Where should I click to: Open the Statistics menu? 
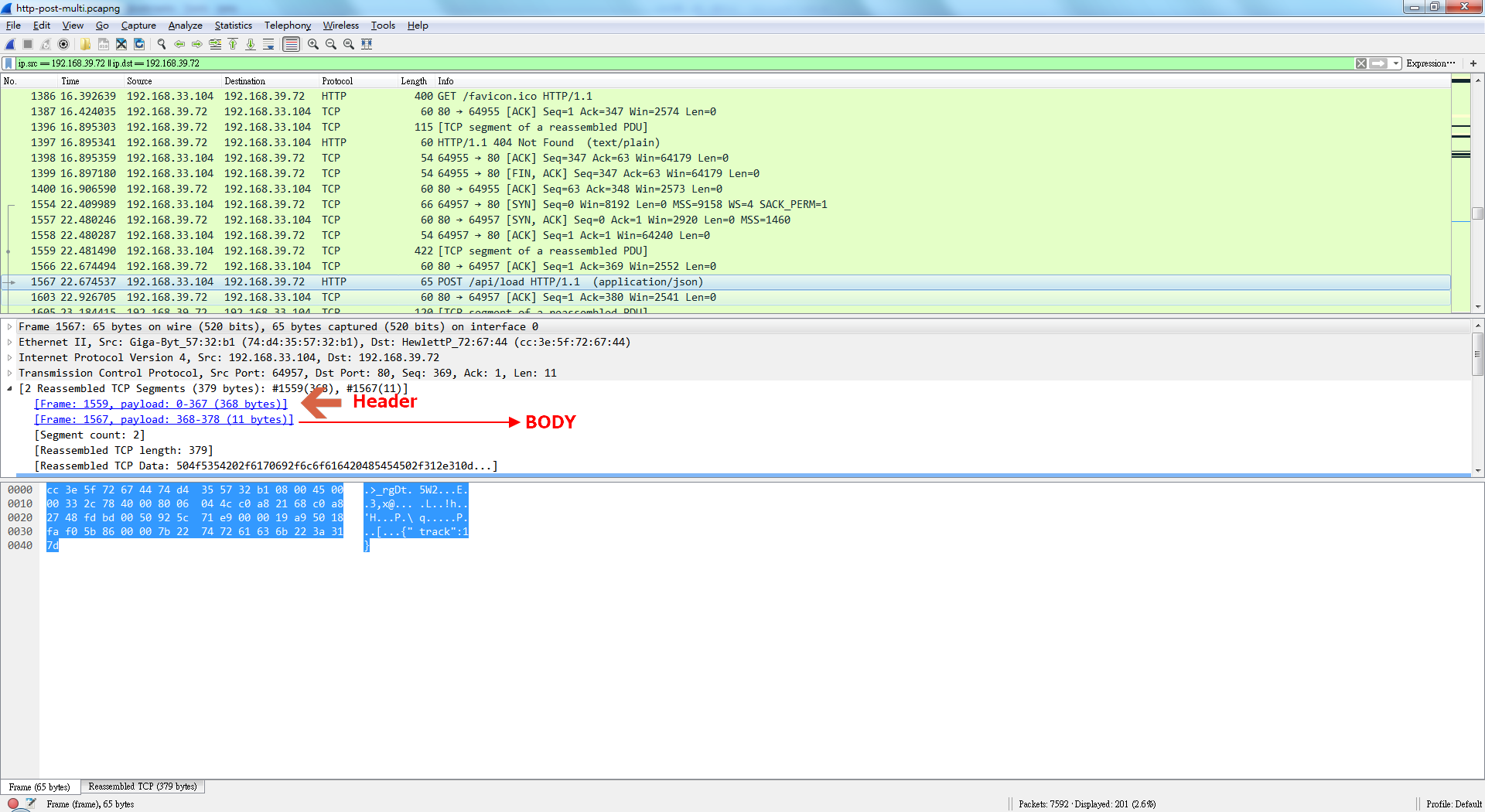[233, 26]
